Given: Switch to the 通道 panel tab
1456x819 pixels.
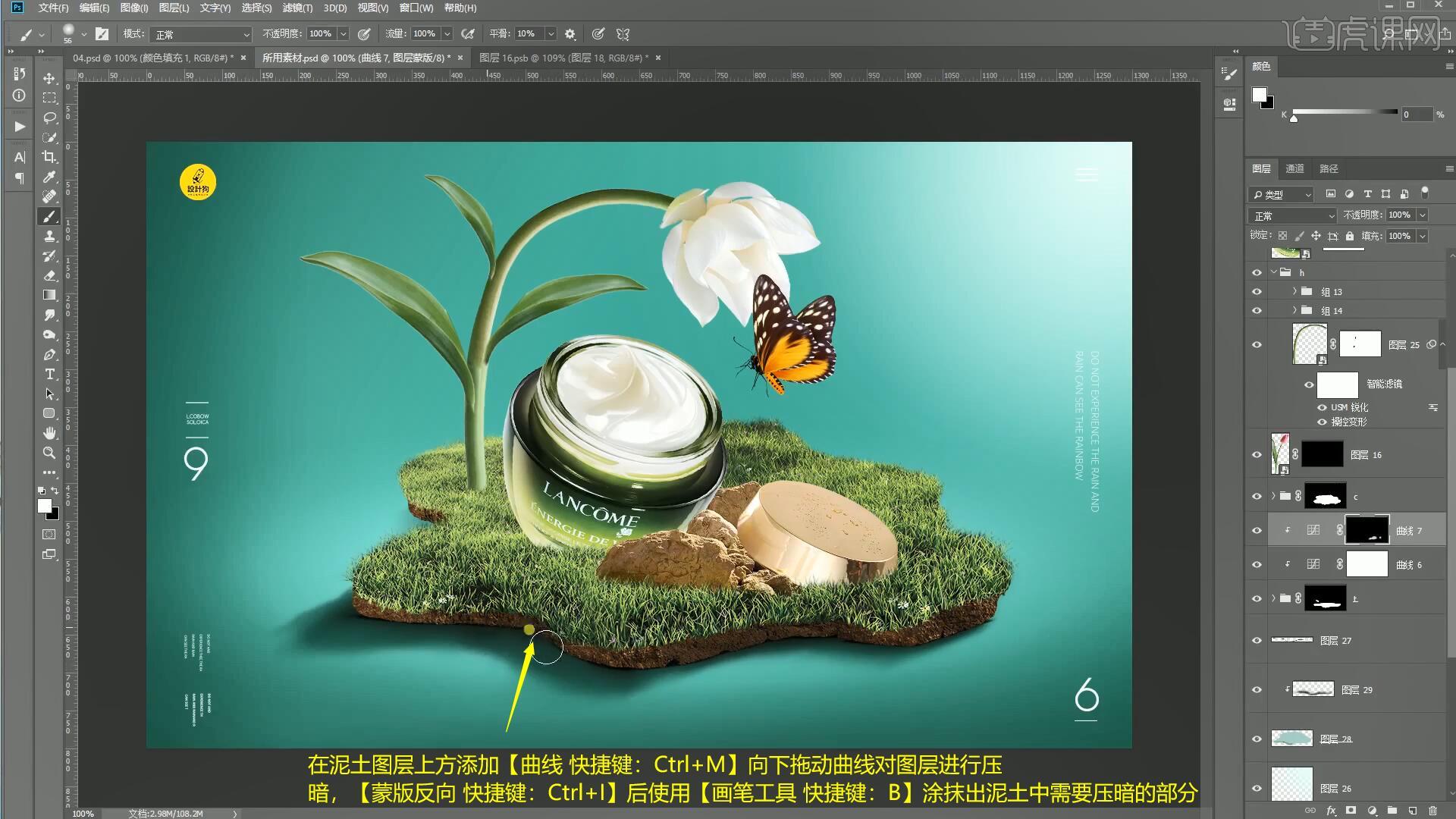Looking at the screenshot, I should (x=1294, y=168).
